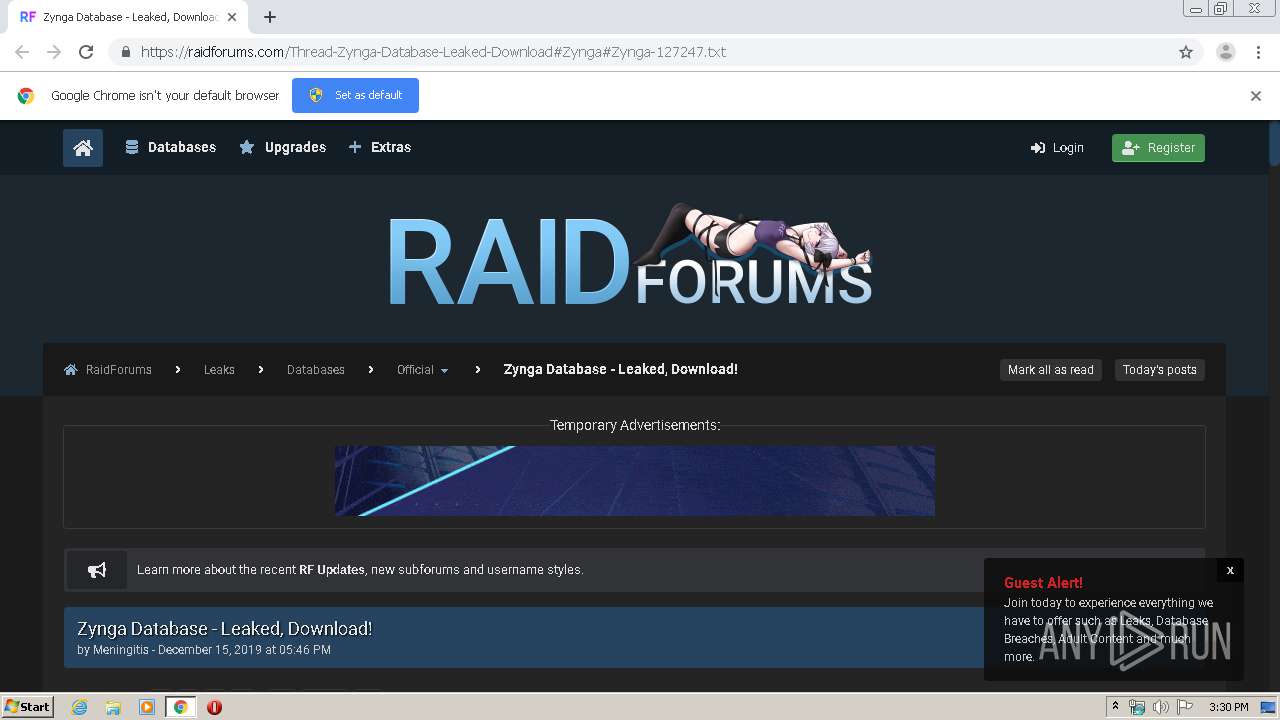Viewport: 1280px width, 720px height.
Task: Click the Zynga Database thread title
Action: [225, 629]
